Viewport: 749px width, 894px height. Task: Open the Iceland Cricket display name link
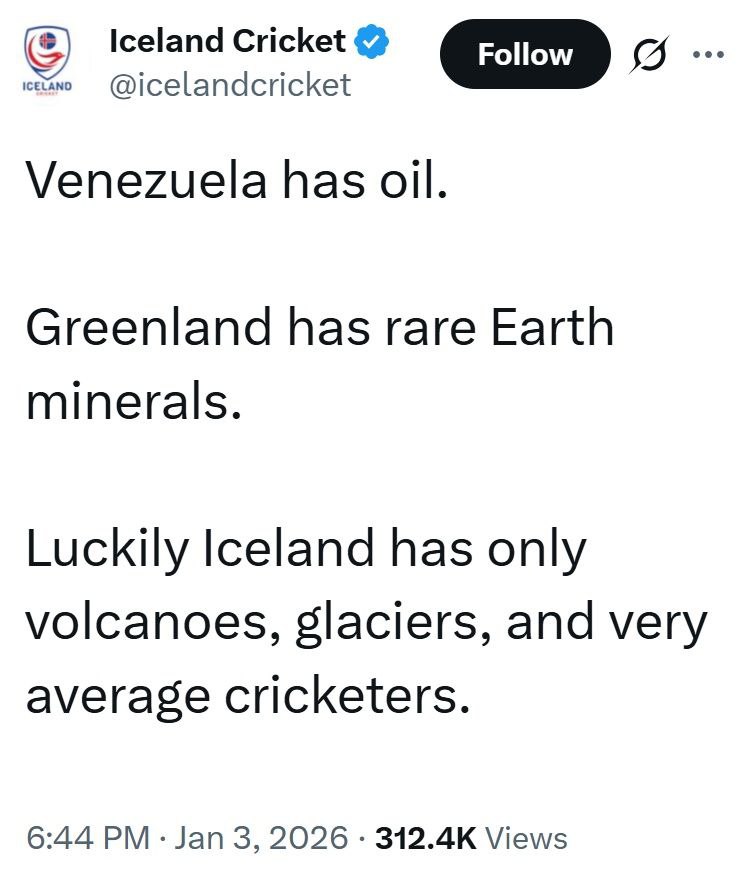pyautogui.click(x=227, y=42)
